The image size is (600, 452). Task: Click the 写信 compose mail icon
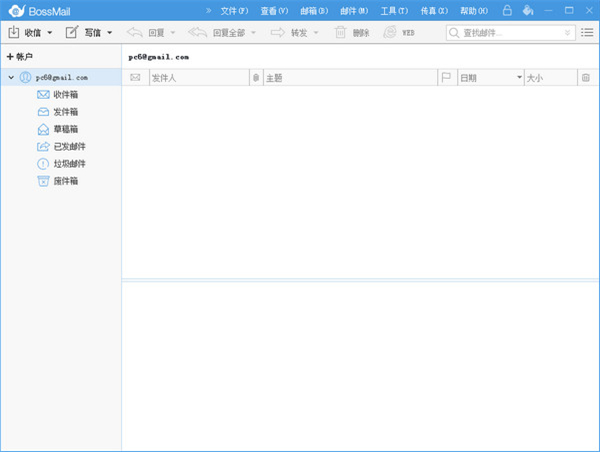click(x=72, y=32)
